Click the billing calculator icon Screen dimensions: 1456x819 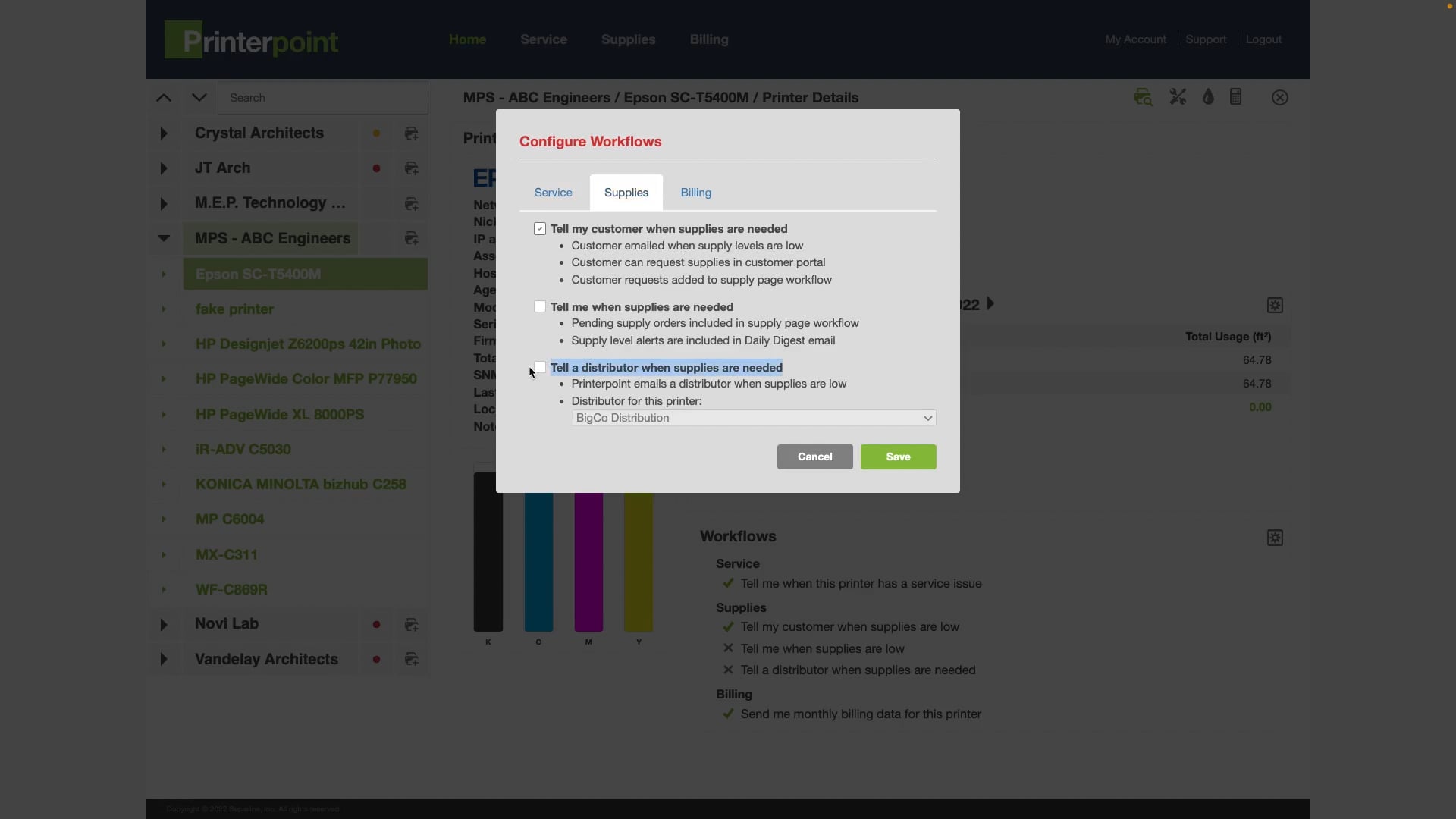[x=1236, y=97]
